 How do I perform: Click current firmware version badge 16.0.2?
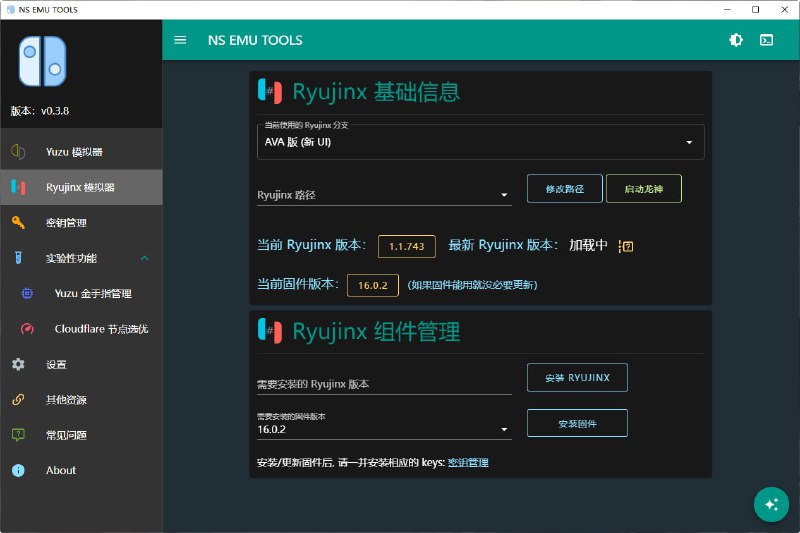tap(373, 285)
